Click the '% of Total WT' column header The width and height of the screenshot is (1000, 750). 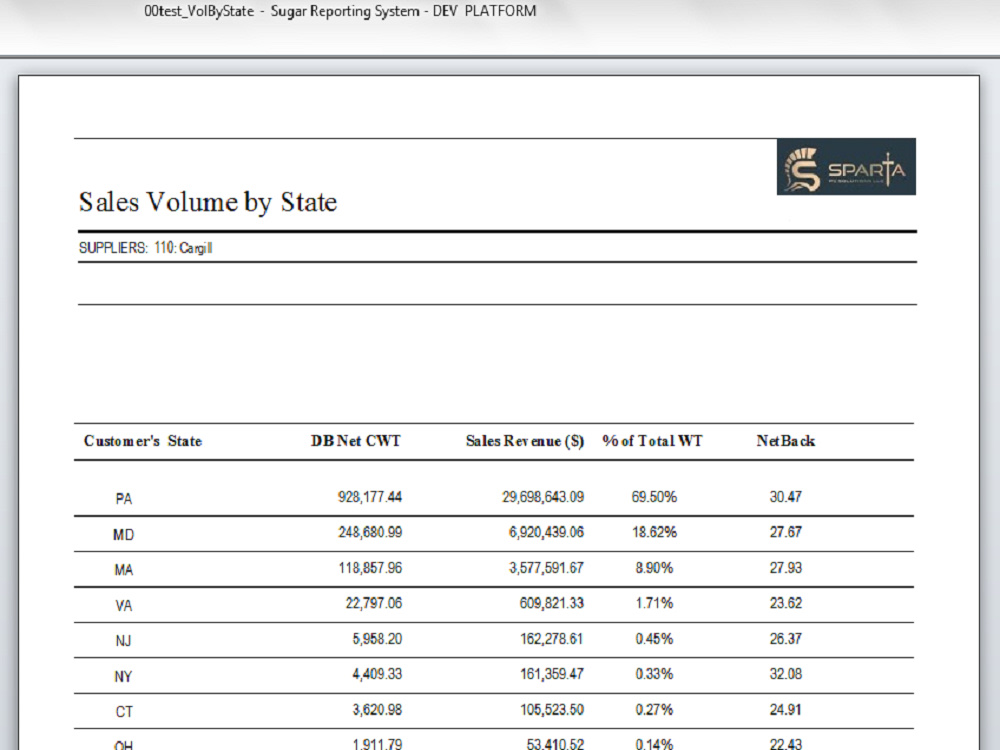[x=652, y=441]
